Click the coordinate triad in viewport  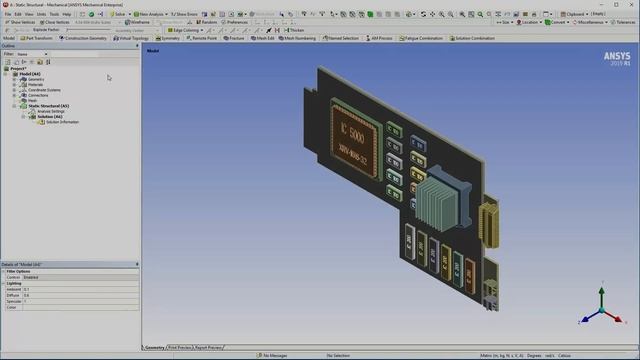602,305
